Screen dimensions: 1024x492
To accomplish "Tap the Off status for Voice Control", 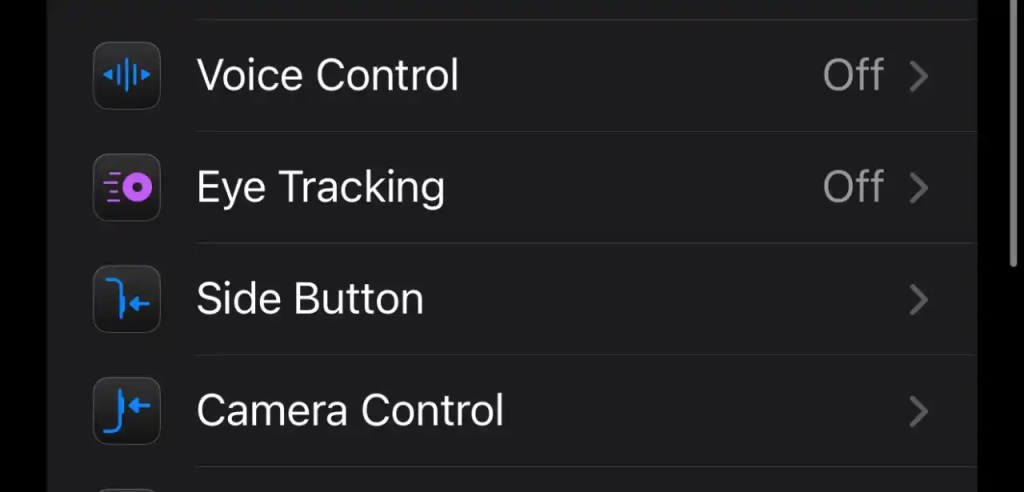I will pos(853,76).
